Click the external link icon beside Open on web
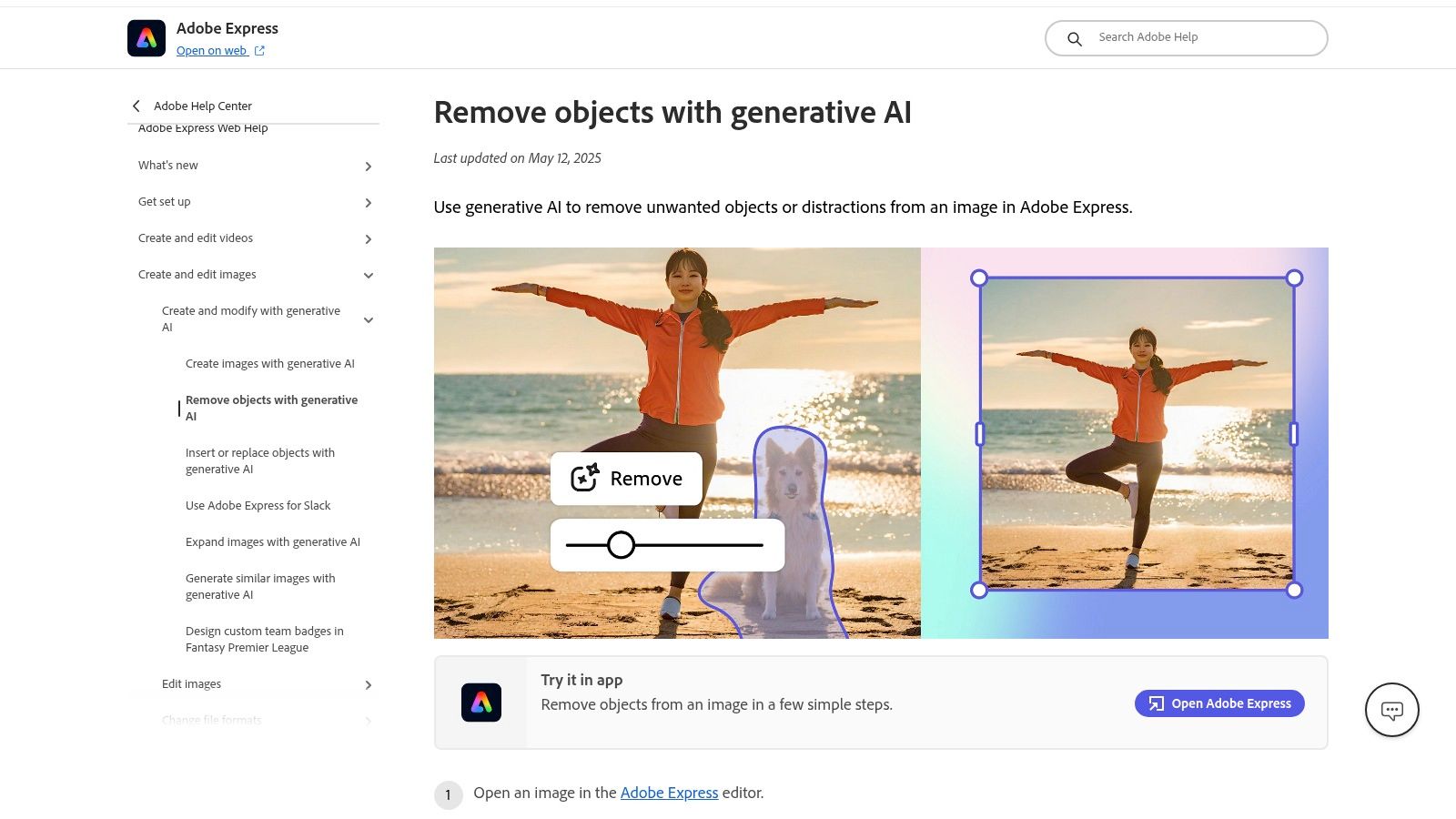 click(x=259, y=51)
